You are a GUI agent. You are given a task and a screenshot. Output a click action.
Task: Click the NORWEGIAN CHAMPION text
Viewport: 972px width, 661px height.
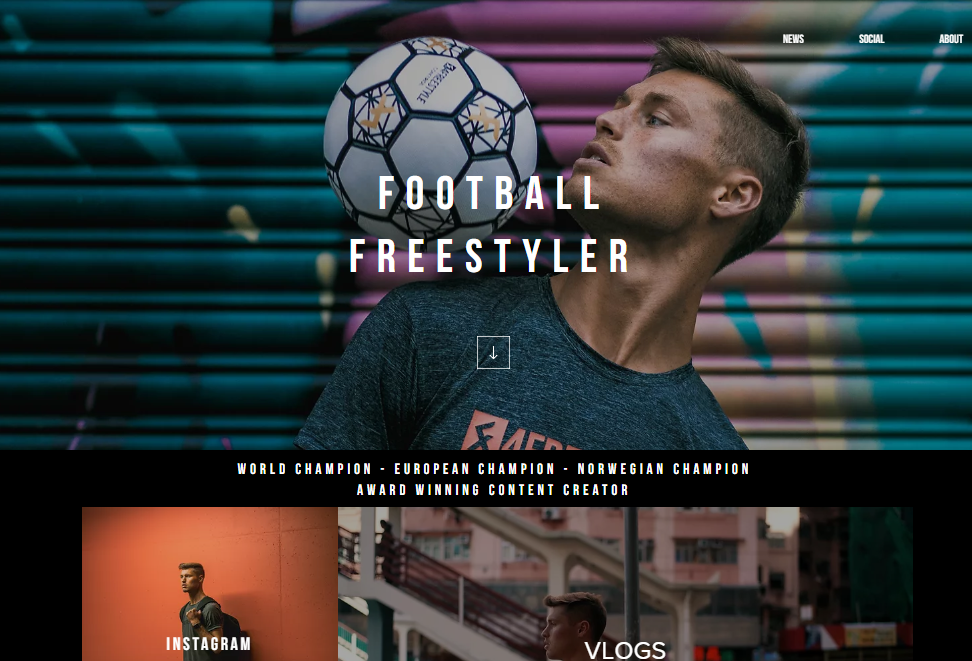click(663, 469)
